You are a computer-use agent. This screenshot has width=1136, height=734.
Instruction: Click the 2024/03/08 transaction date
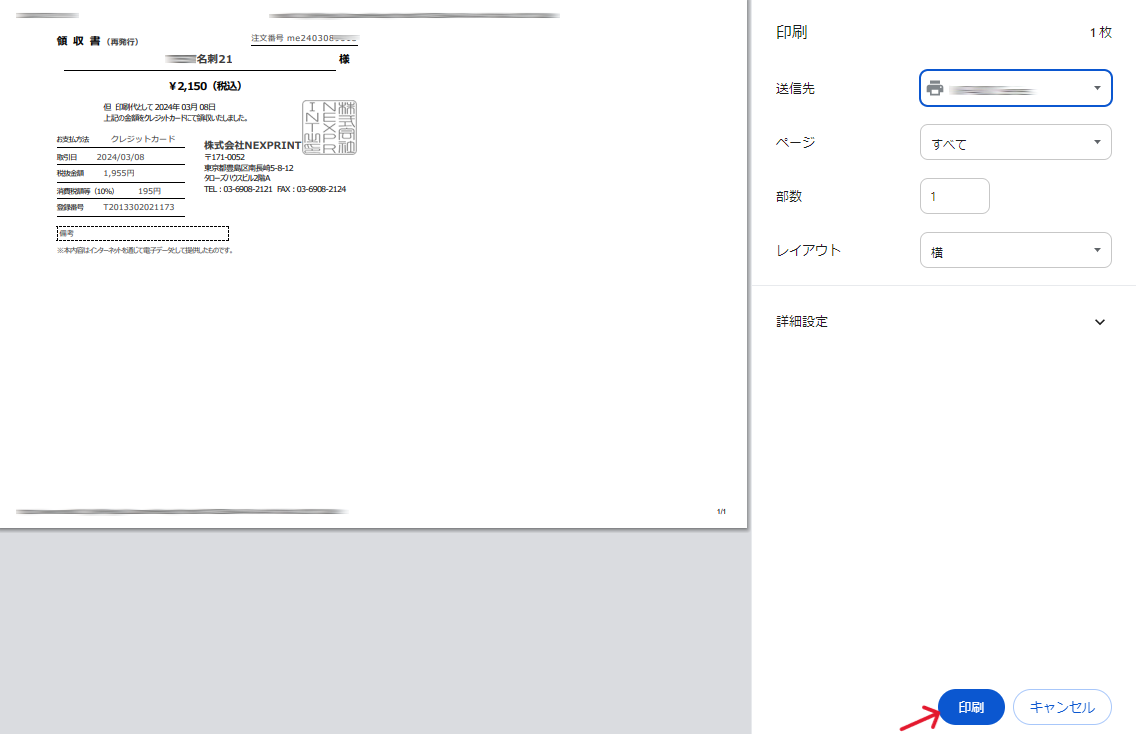(120, 157)
